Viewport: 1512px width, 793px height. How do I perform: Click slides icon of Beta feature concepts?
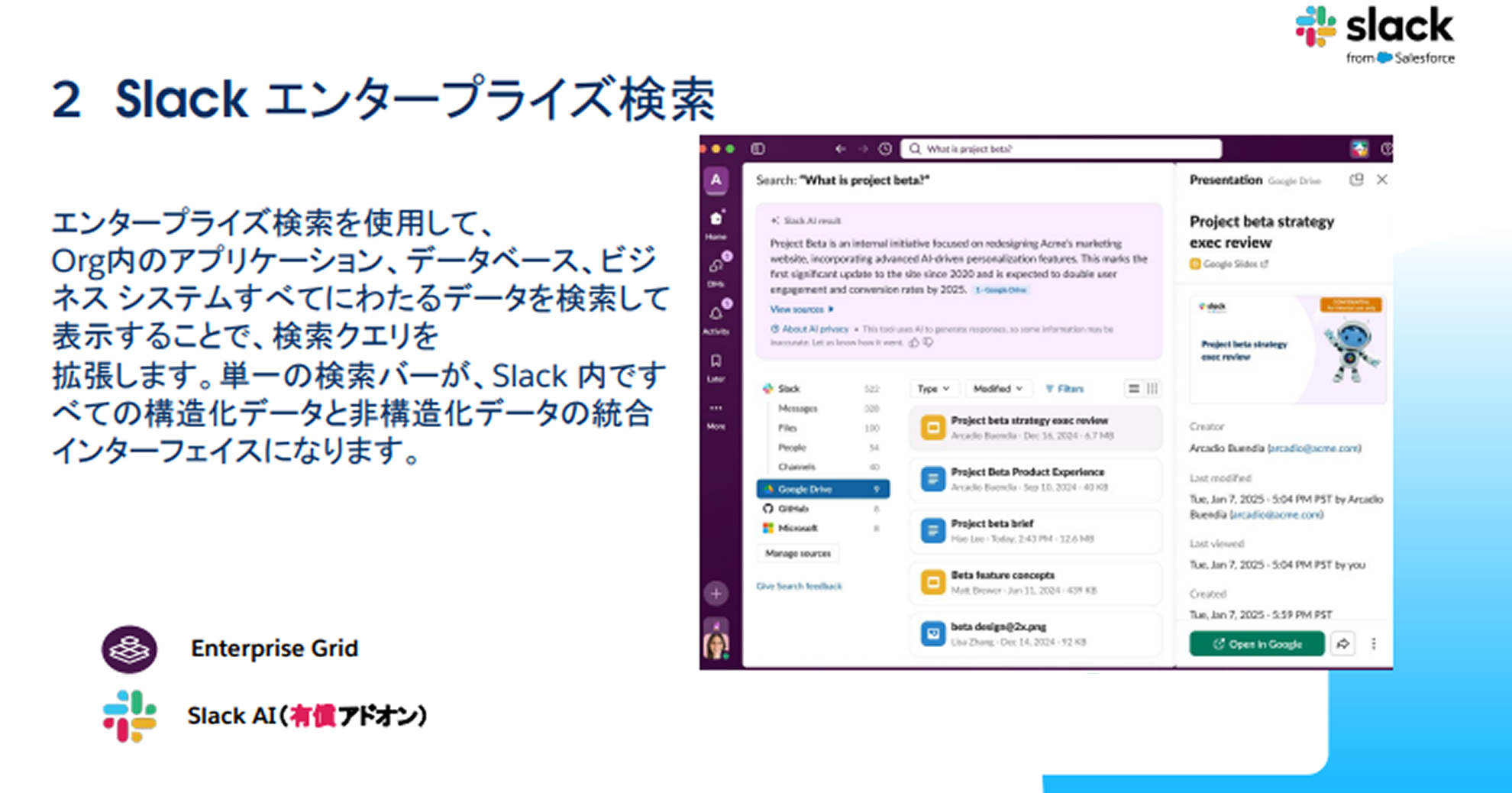932,583
